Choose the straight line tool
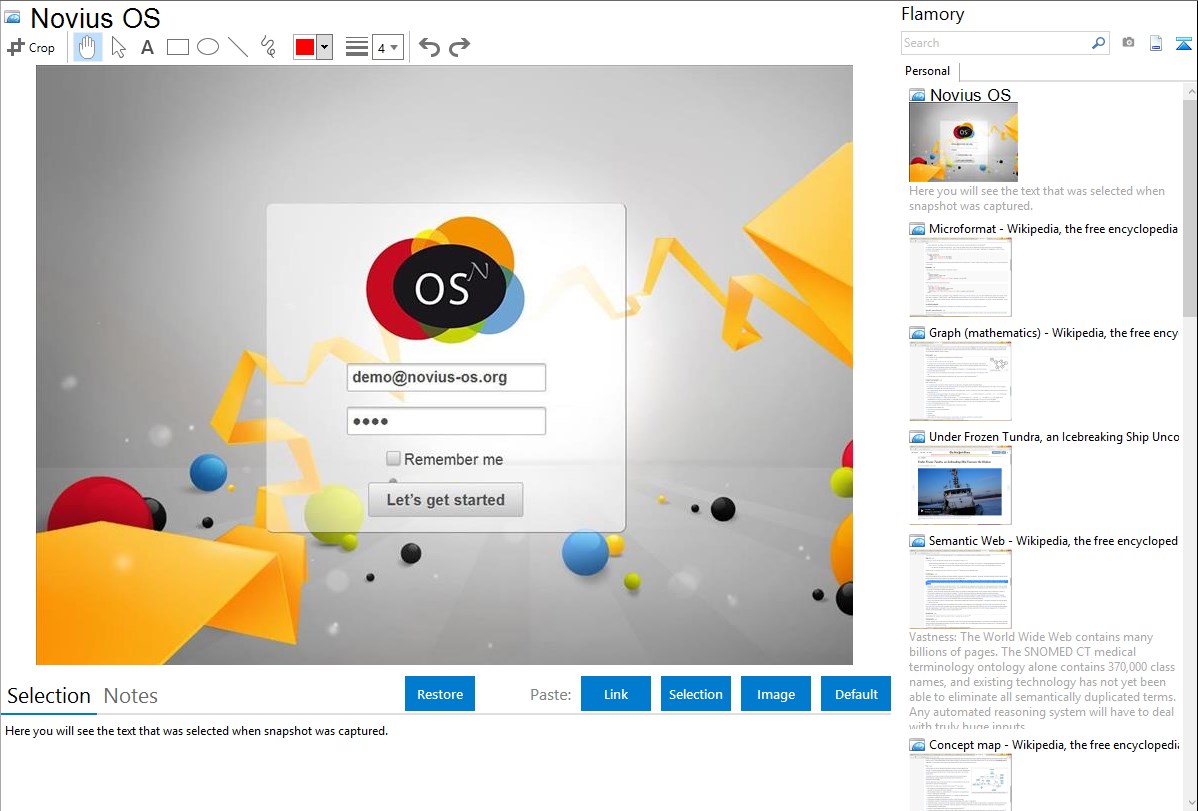 pos(238,47)
